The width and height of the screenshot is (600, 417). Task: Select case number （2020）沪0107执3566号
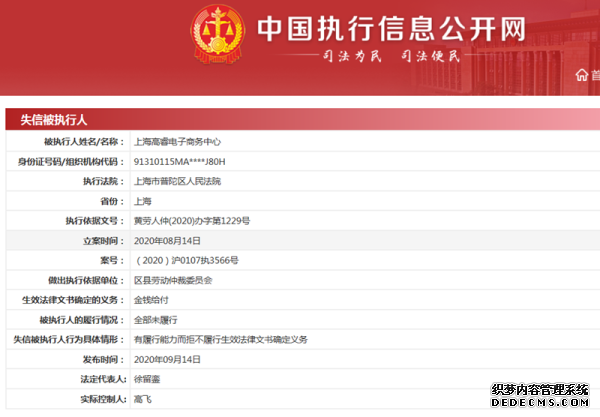coord(186,261)
